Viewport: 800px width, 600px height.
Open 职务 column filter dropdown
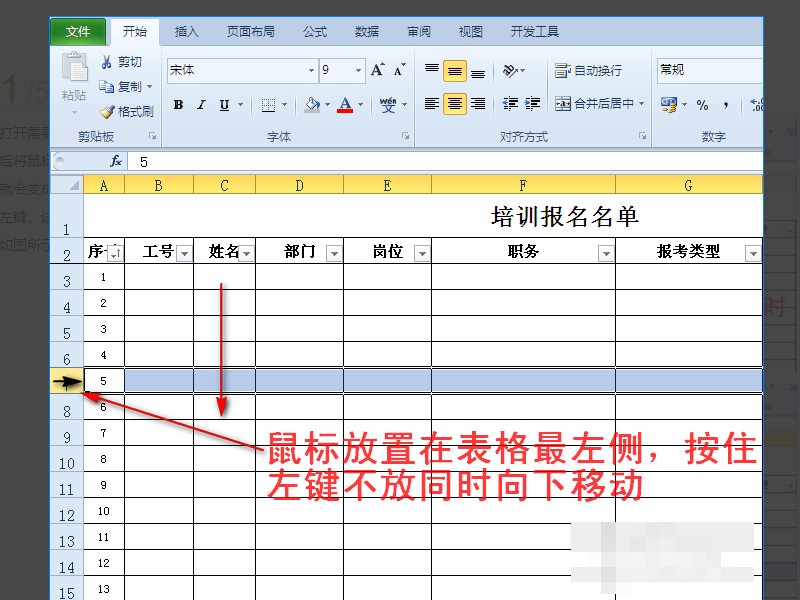(606, 253)
